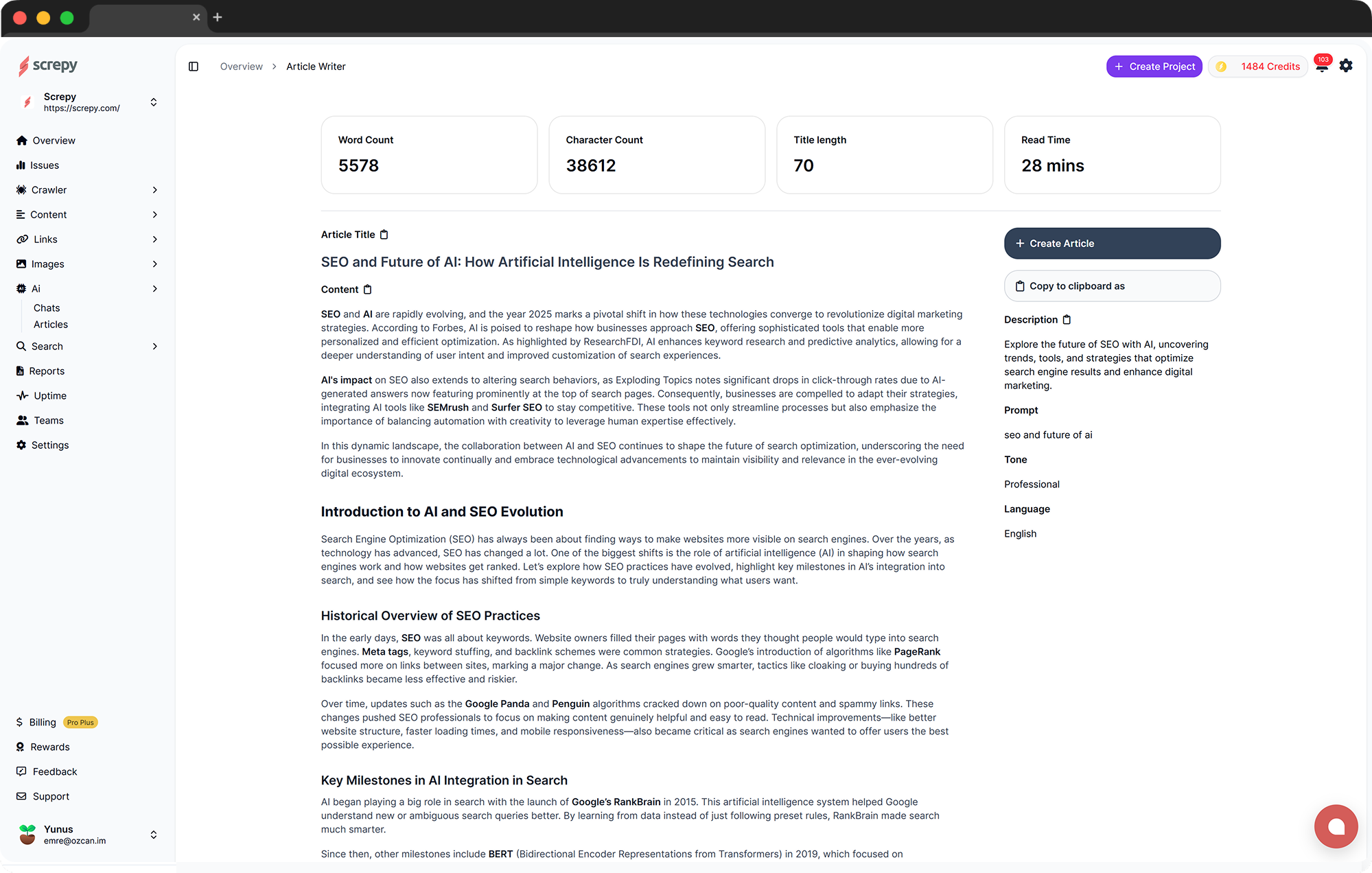Screen dimensions: 1372x873
Task: Copy the Article Title using clipboard icon
Action: [384, 234]
